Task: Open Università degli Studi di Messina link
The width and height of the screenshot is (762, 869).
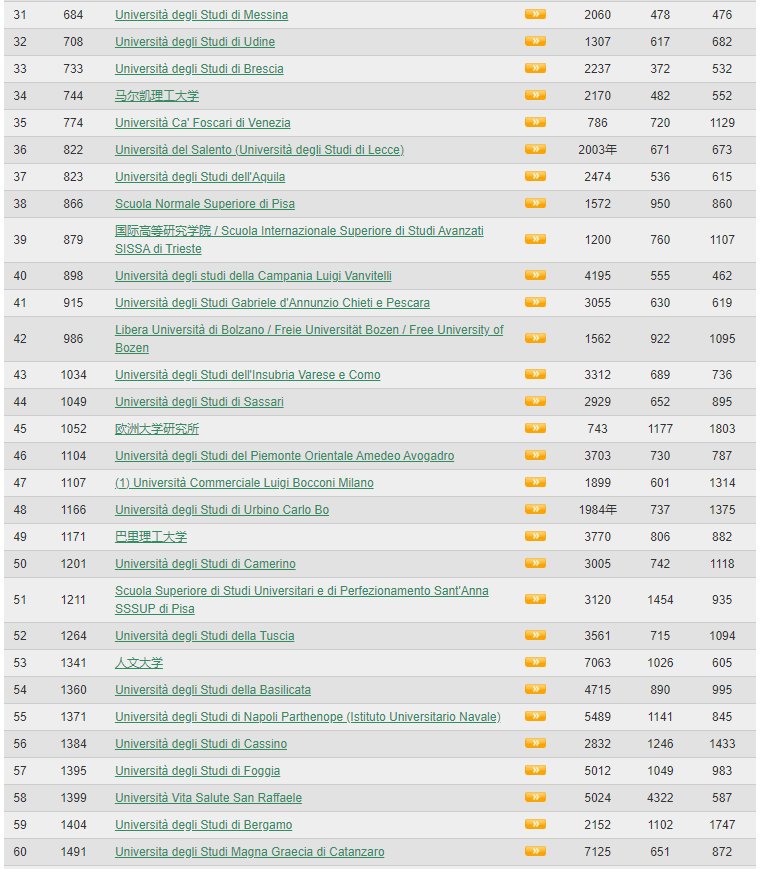Action: (x=201, y=15)
